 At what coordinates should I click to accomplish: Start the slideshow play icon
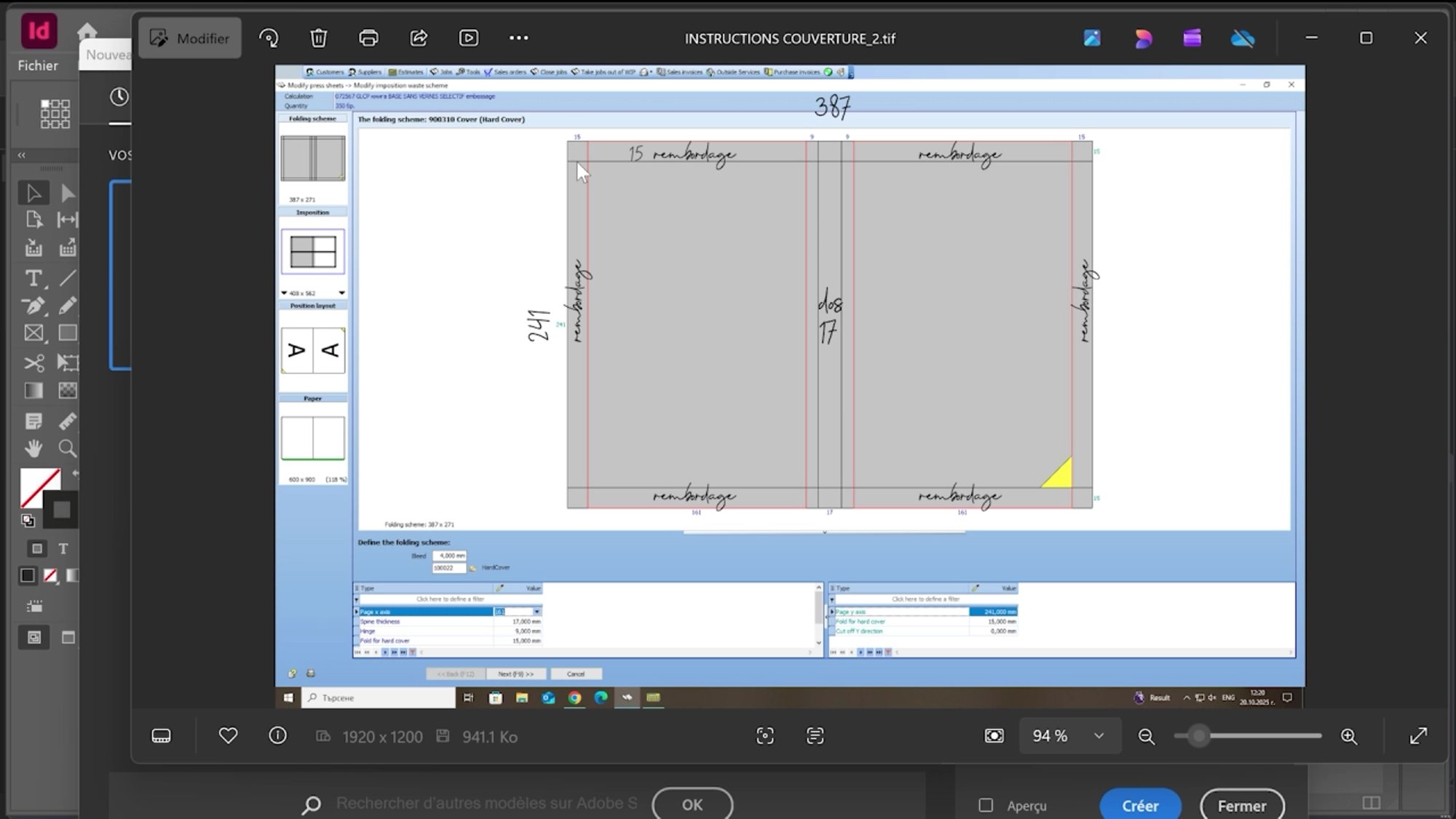tap(468, 38)
